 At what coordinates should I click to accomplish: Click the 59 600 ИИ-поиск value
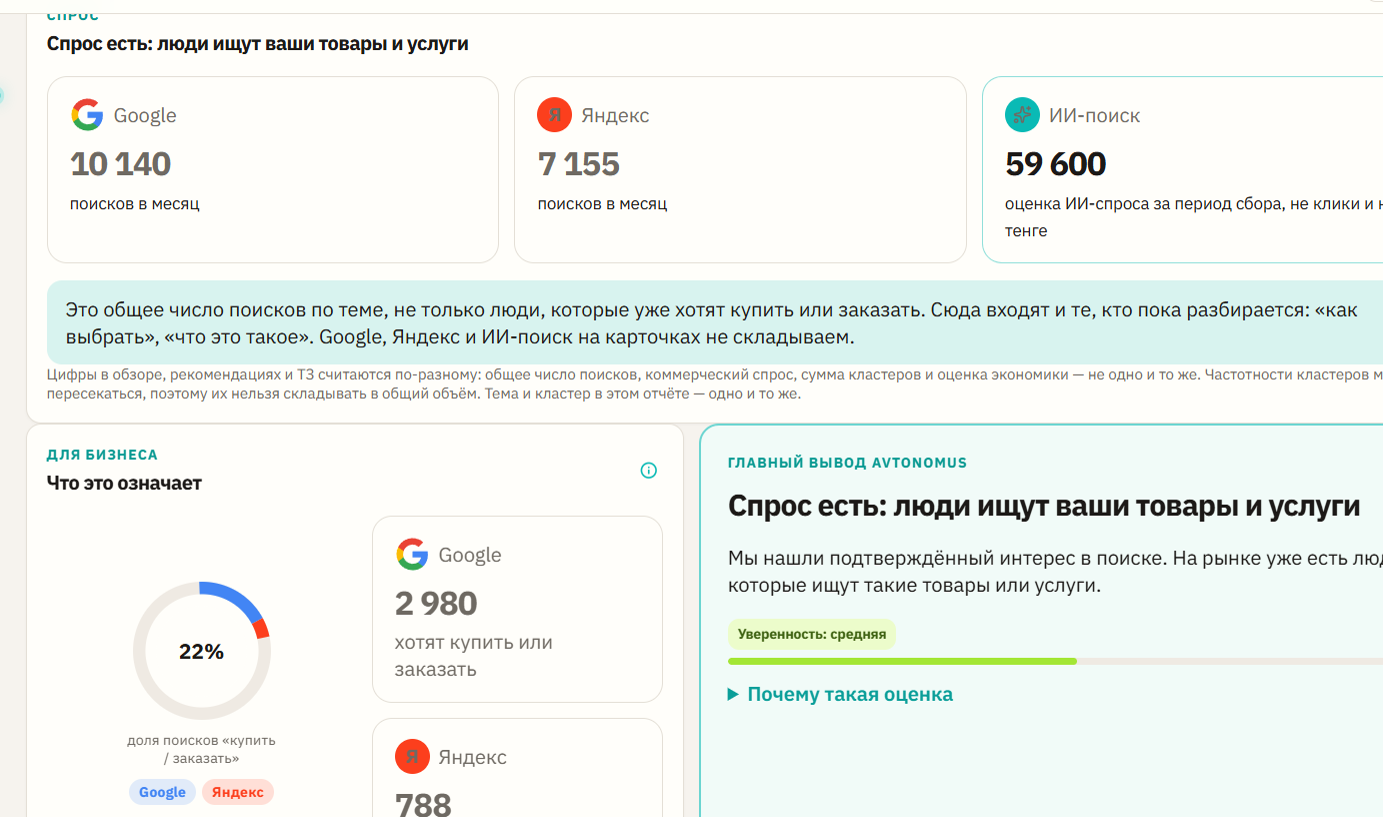click(1056, 164)
